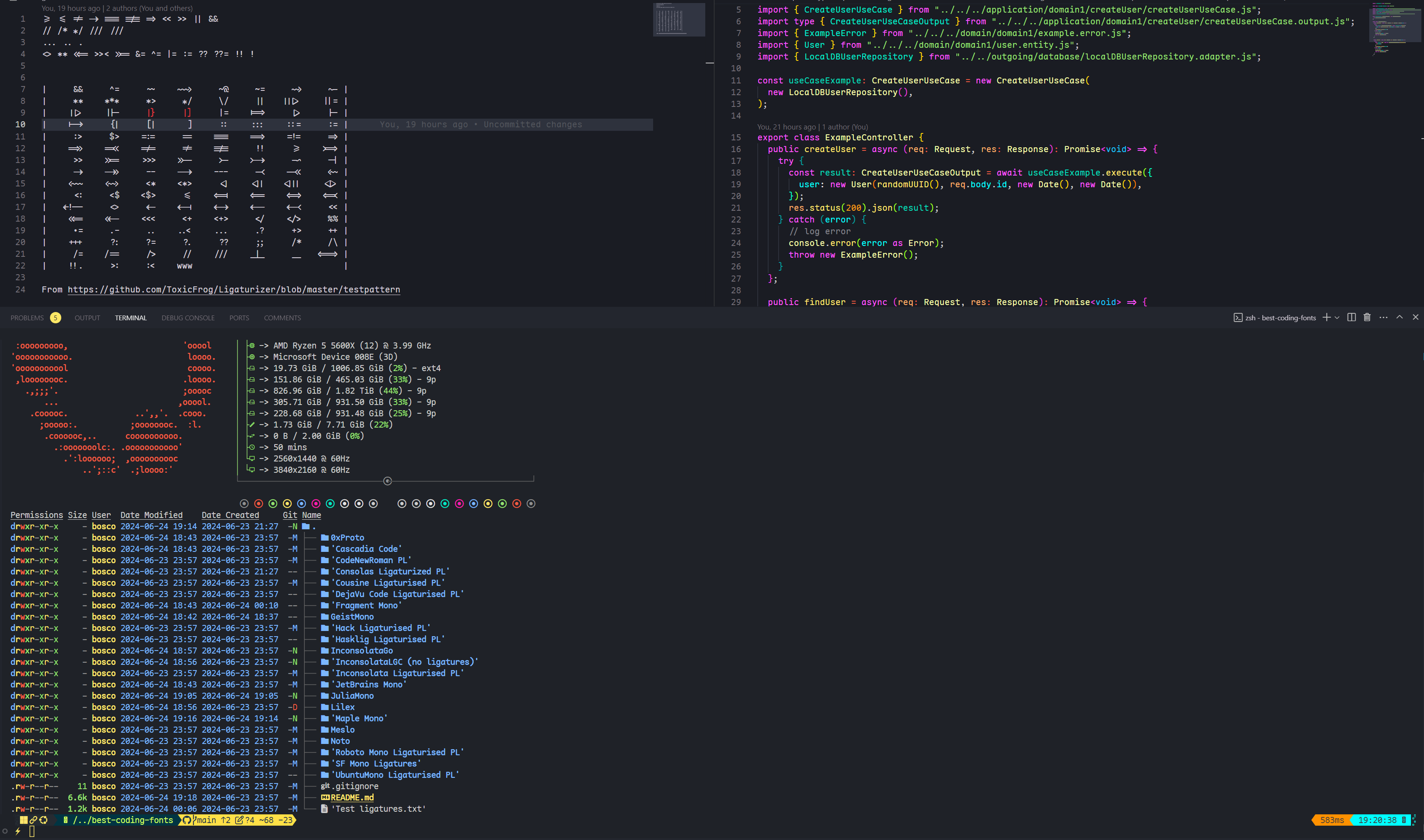Image resolution: width=1424 pixels, height=840 pixels.
Task: Select the DEBUG CONSOLE tab
Action: tap(188, 318)
